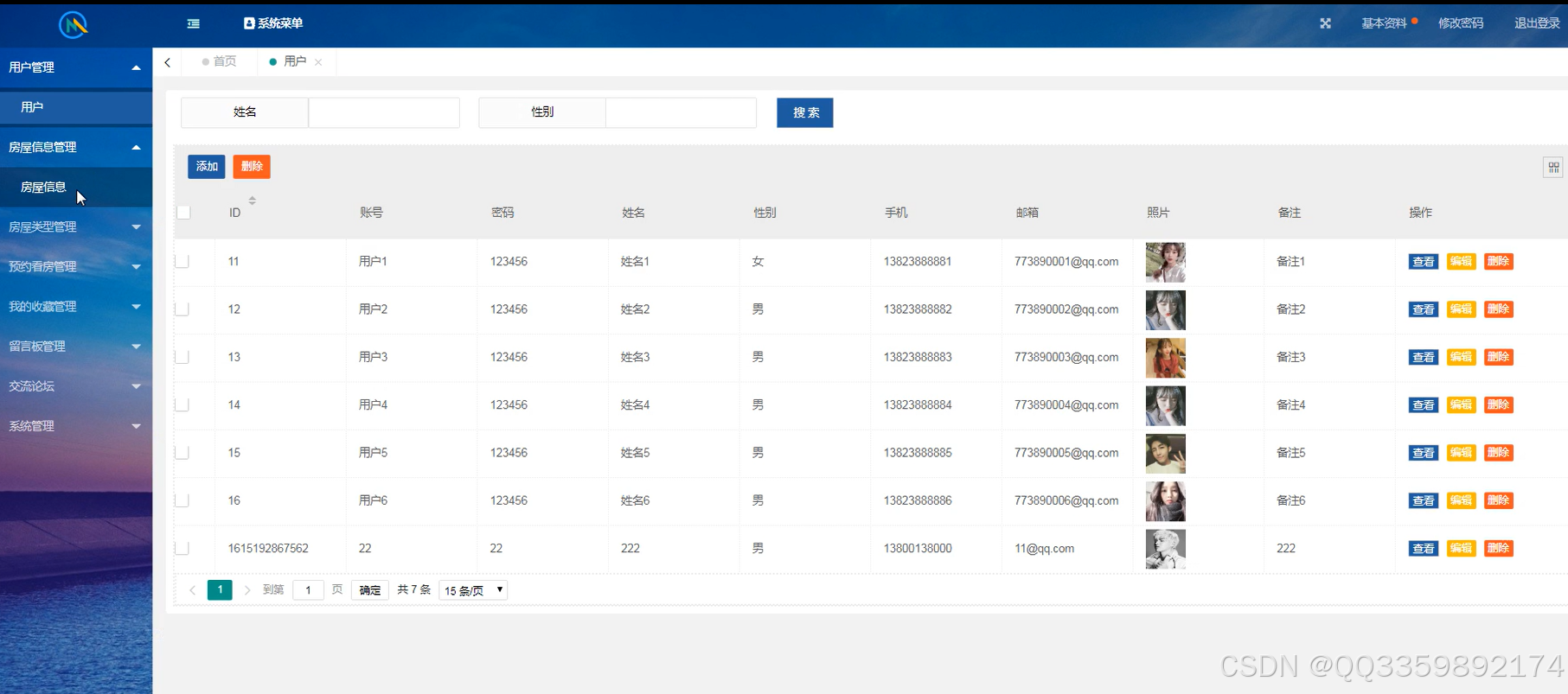The width and height of the screenshot is (1568, 694).
Task: Expand the 交流论坛 sidebar group
Action: pos(76,385)
